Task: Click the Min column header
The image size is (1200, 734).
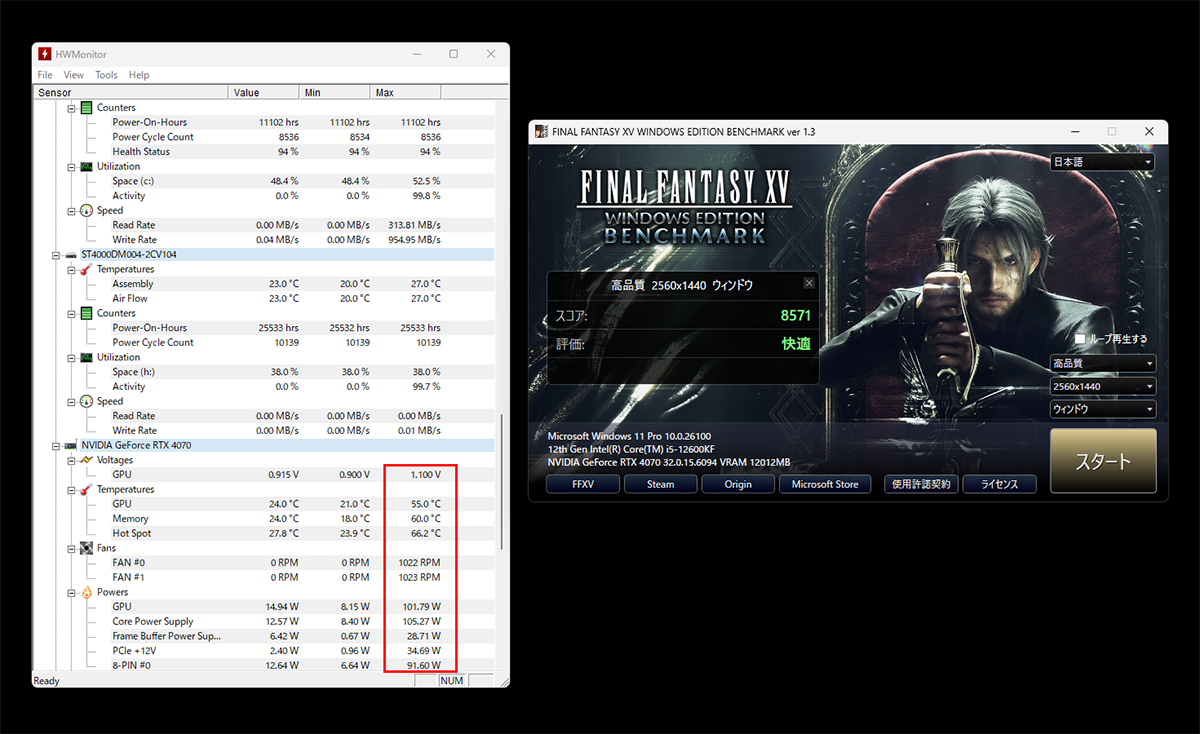Action: click(335, 93)
